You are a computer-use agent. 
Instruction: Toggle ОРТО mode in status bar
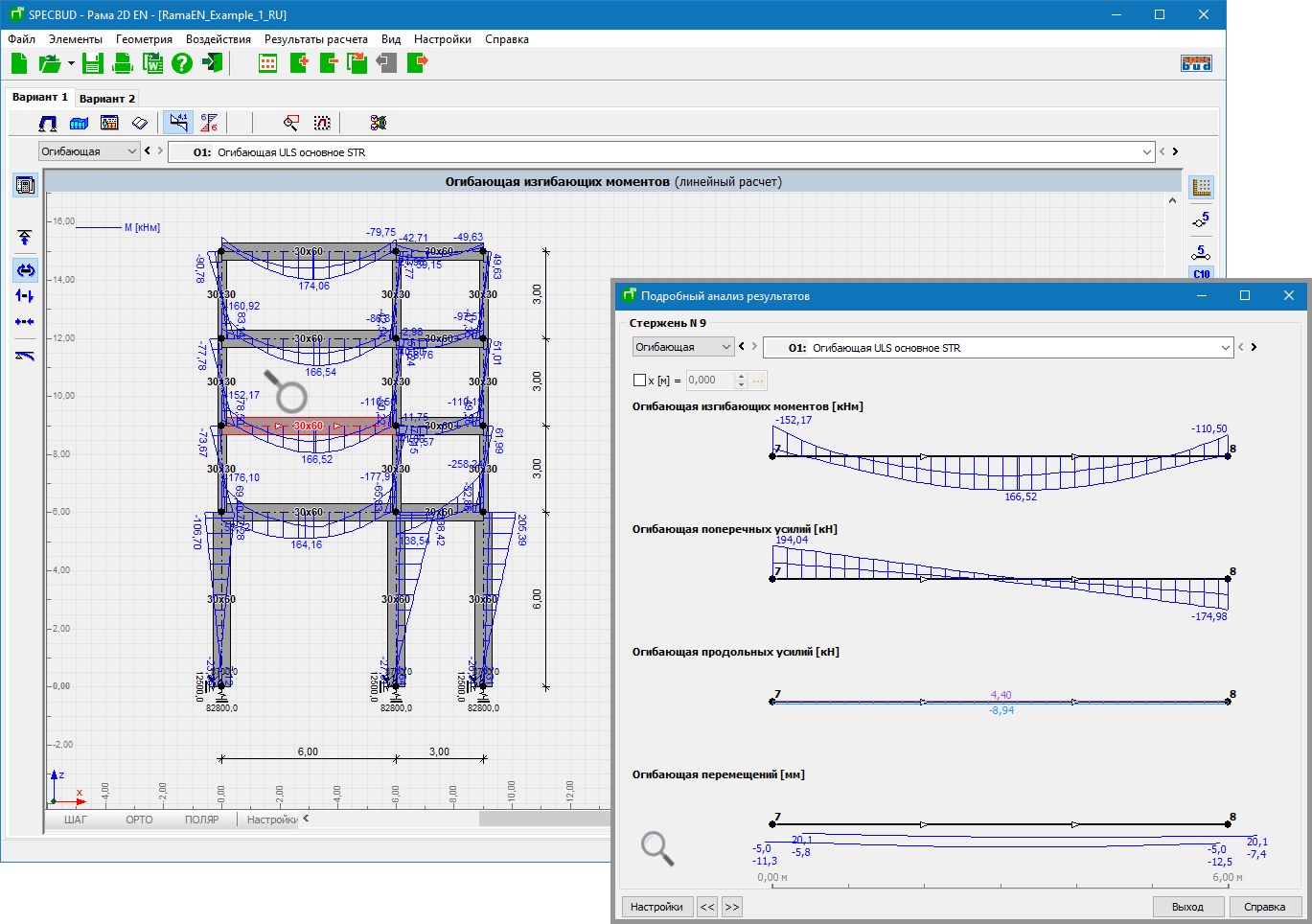coord(139,820)
